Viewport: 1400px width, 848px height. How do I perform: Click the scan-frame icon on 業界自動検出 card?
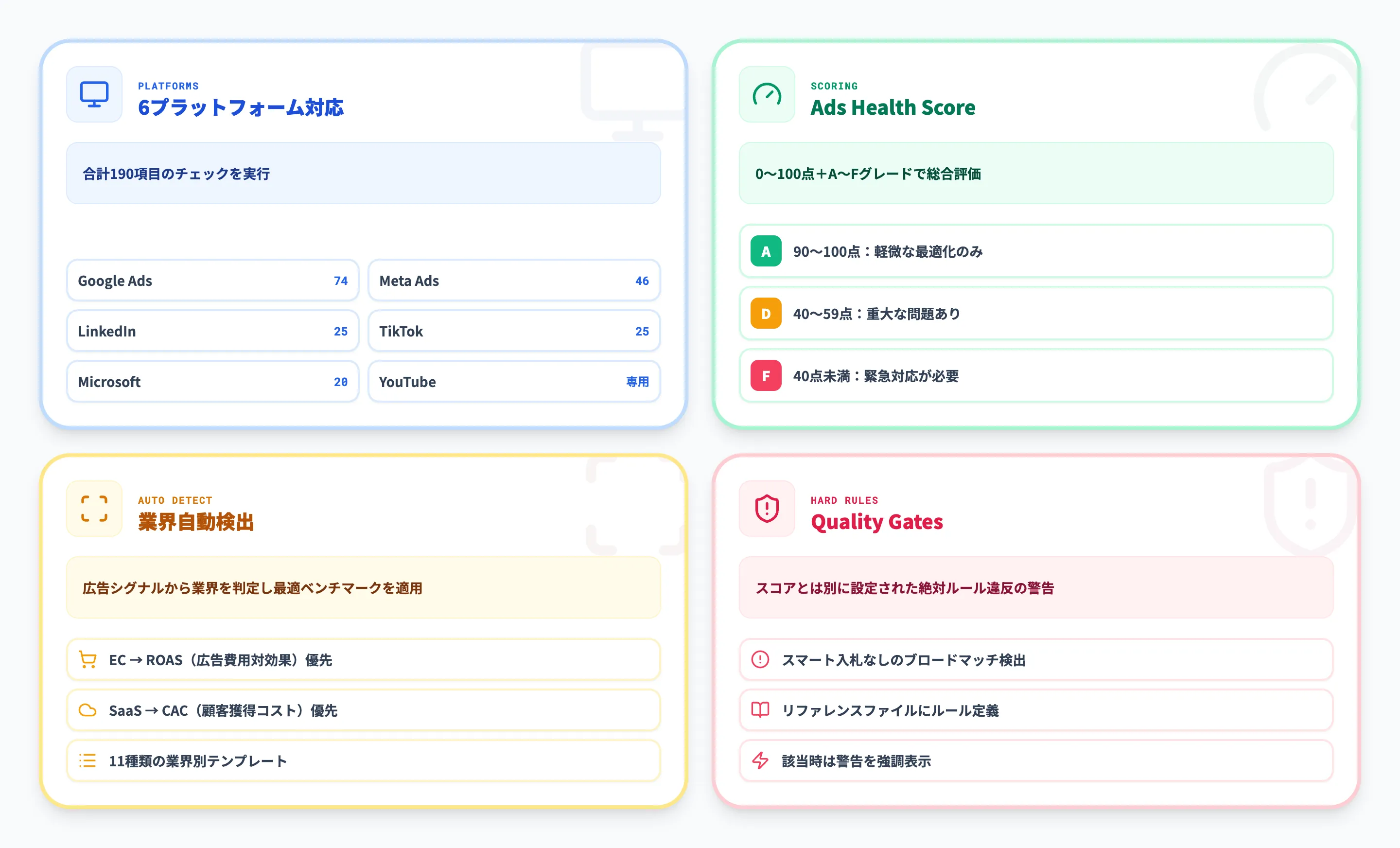tap(94, 509)
